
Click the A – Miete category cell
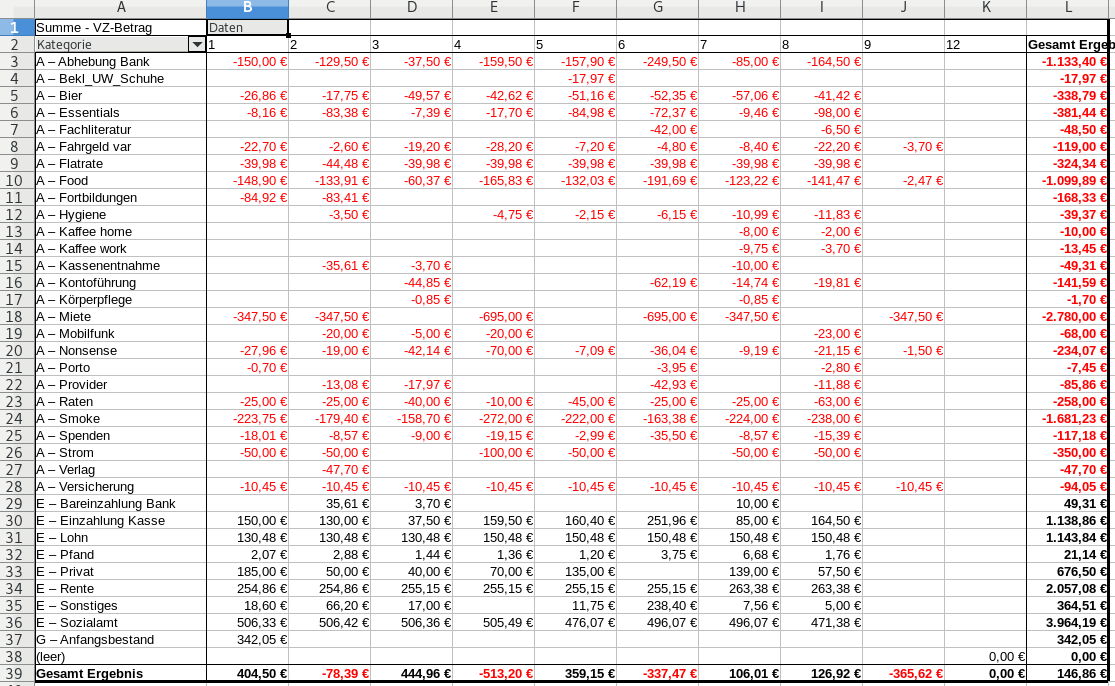[x=120, y=317]
